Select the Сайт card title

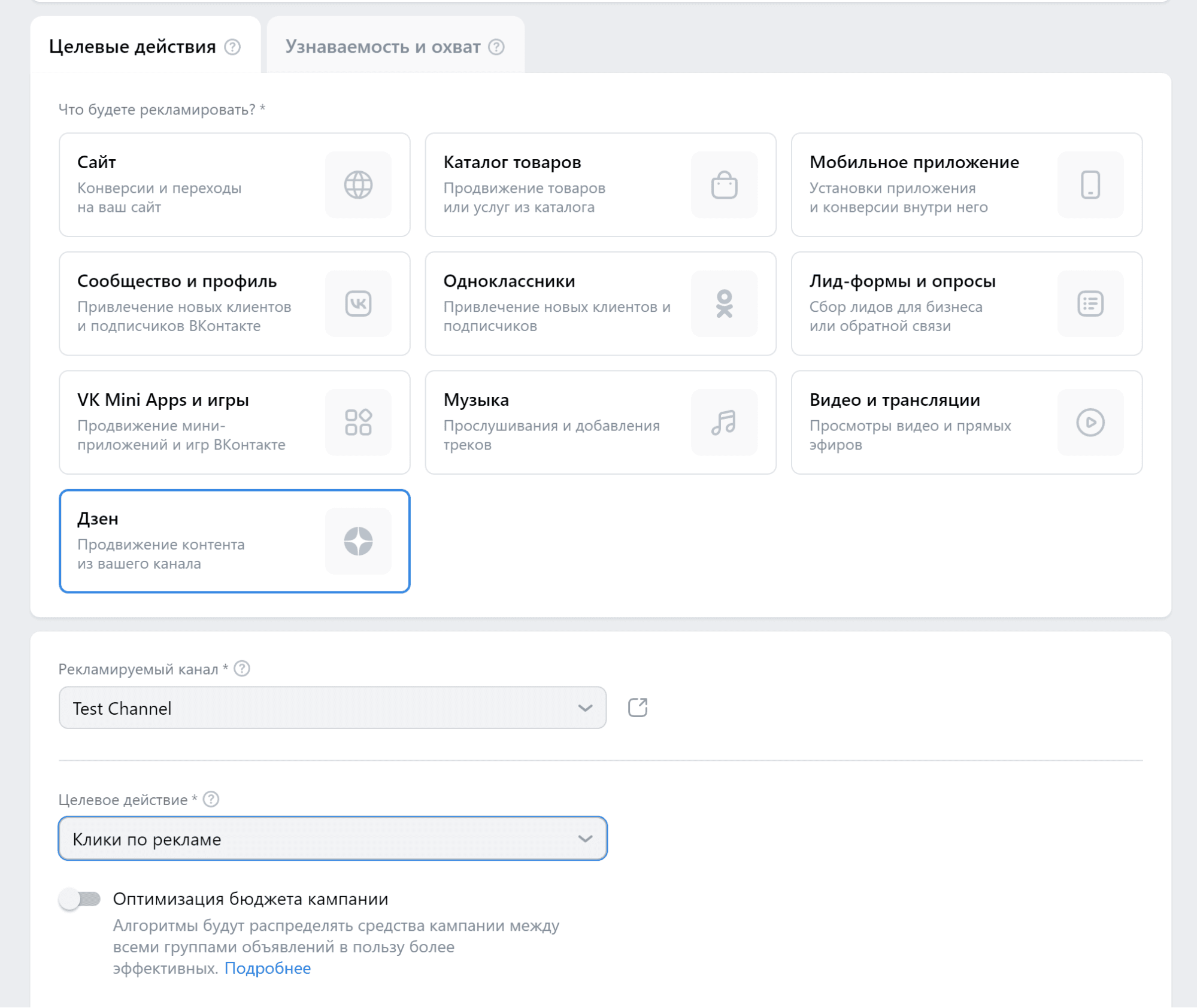coord(96,162)
